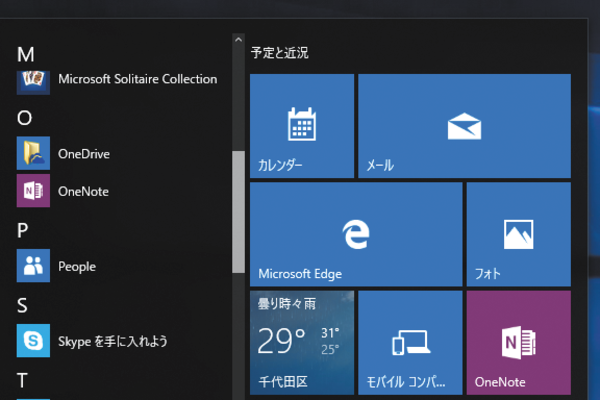This screenshot has width=600, height=400.
Task: Open the purple OneNote tile
Action: pyautogui.click(x=519, y=343)
